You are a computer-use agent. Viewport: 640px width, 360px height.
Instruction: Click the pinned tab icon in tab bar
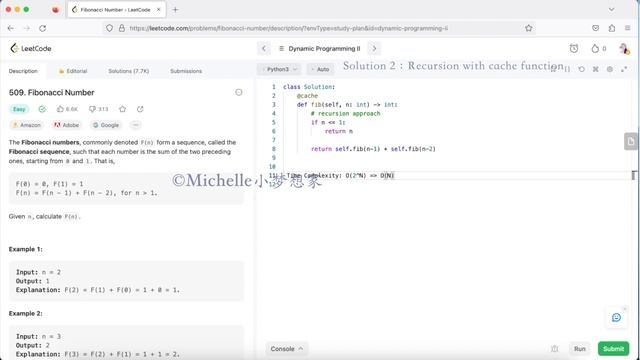tap(56, 9)
